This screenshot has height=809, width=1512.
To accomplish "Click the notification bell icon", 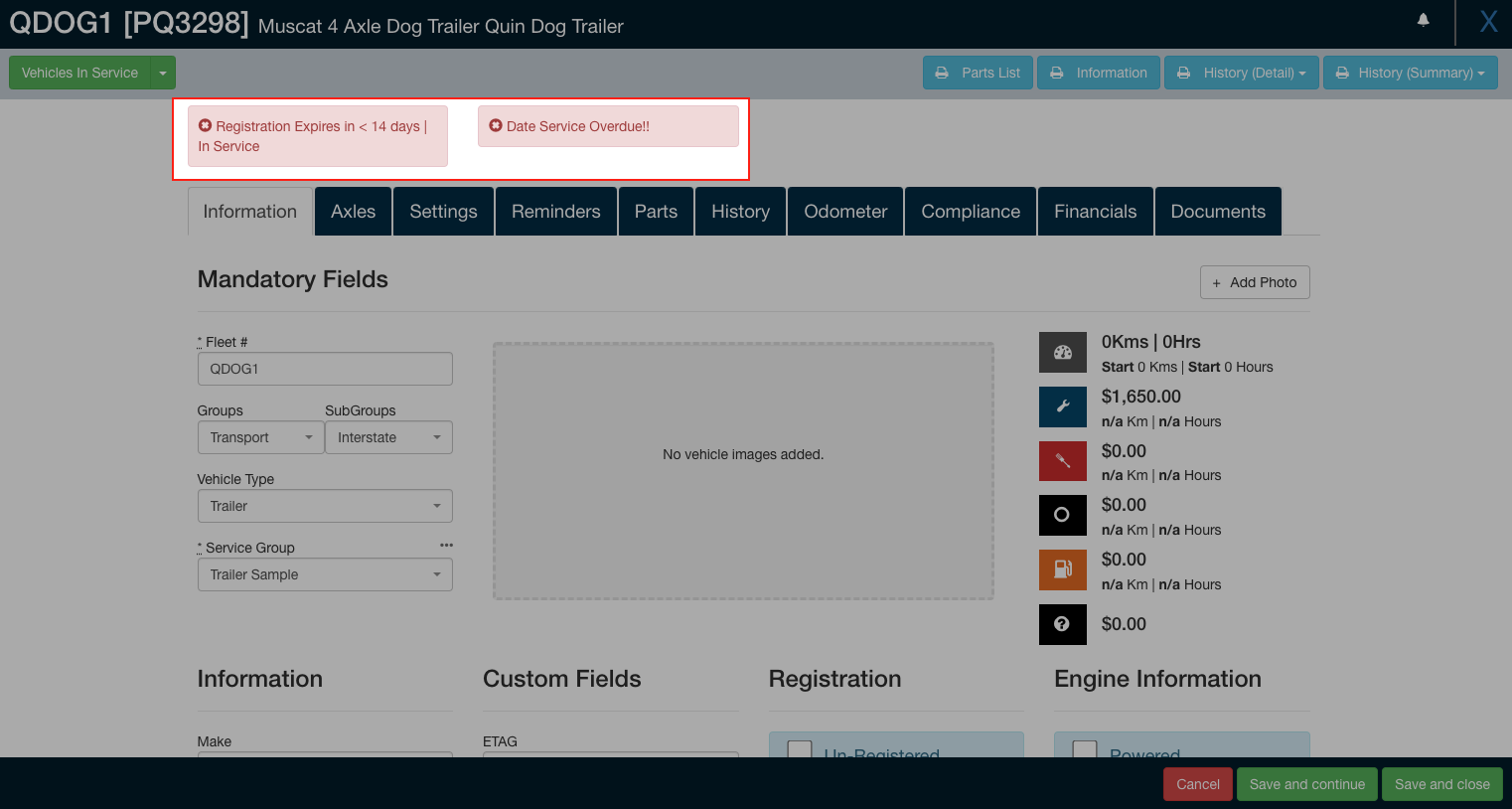I will pos(1423,20).
